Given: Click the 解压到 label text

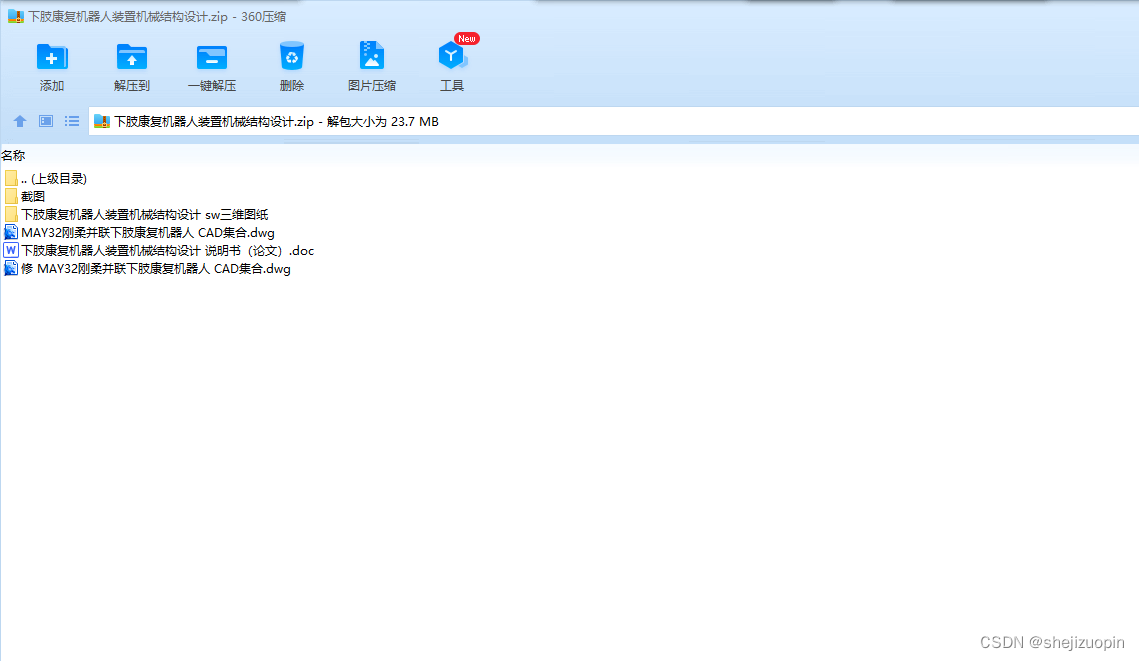Looking at the screenshot, I should (131, 86).
